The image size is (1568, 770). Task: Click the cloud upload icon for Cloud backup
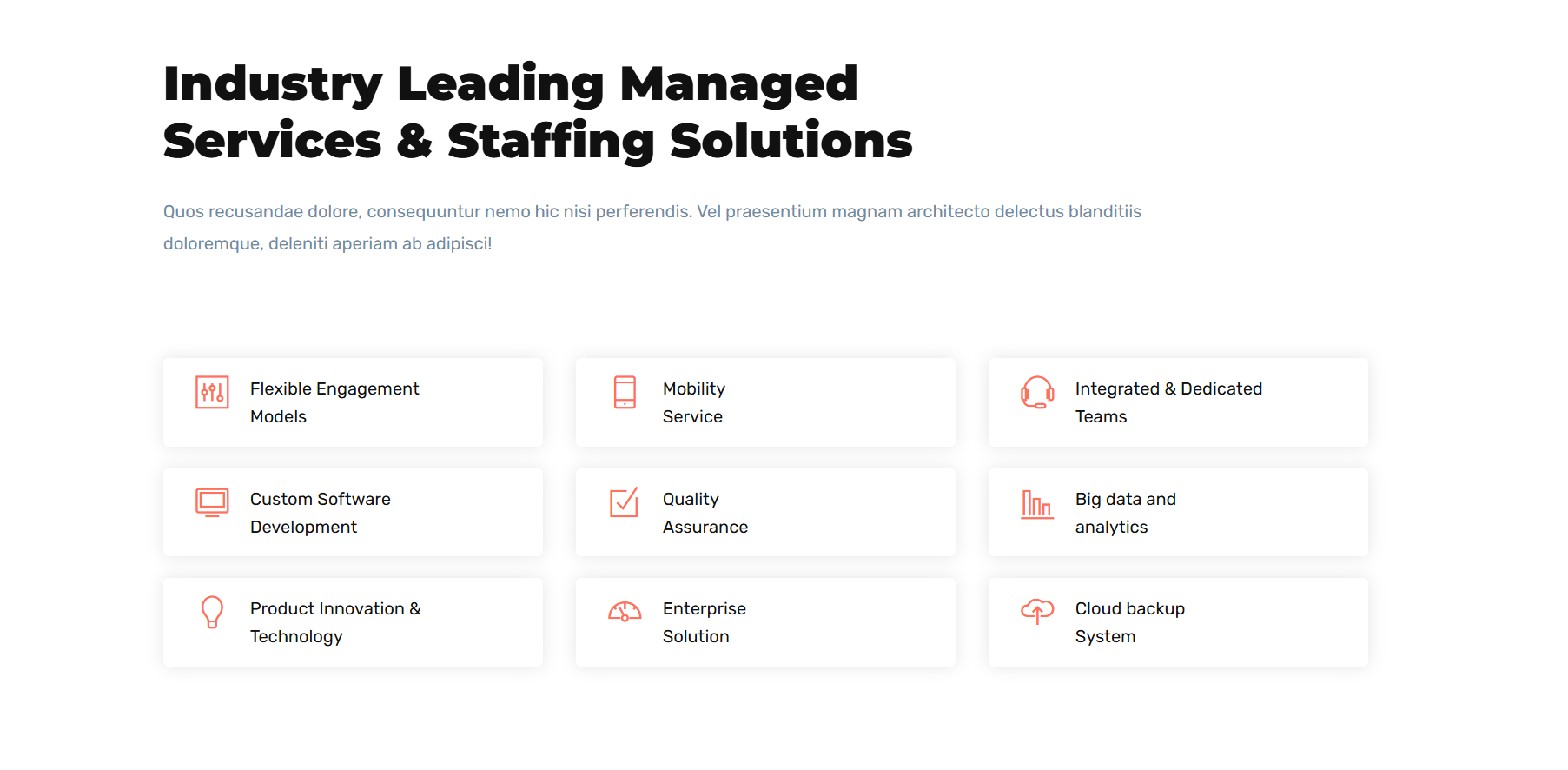pyautogui.click(x=1037, y=612)
